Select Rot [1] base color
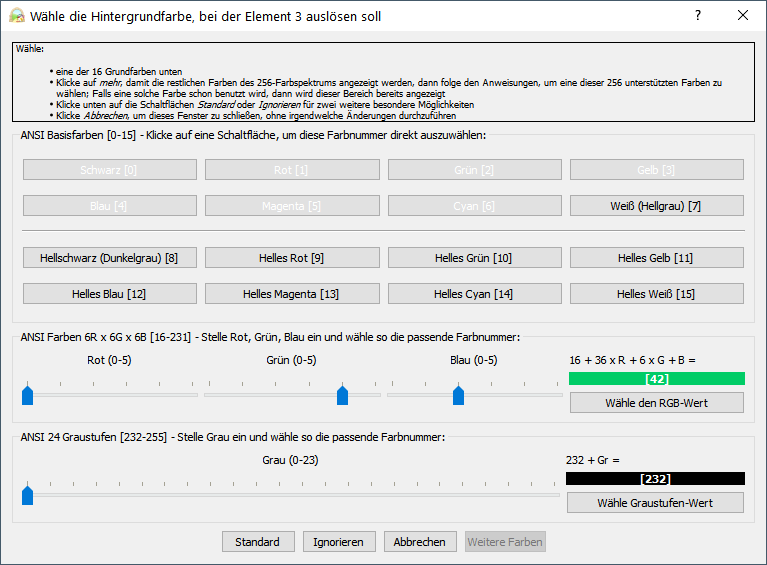Viewport: 767px width, 565px height. coord(292,170)
